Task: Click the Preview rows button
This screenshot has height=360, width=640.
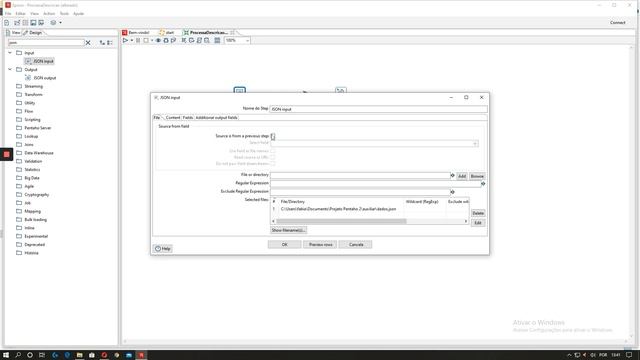Action: pyautogui.click(x=320, y=244)
